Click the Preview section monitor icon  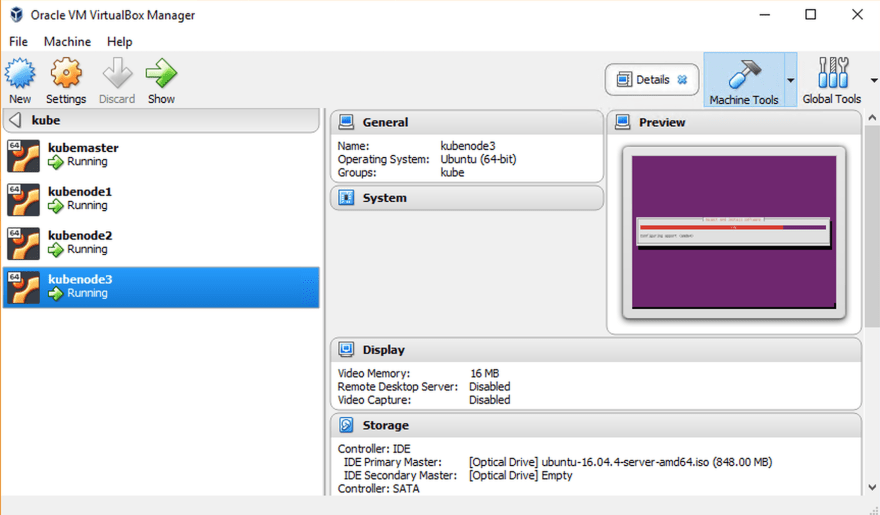pos(622,122)
